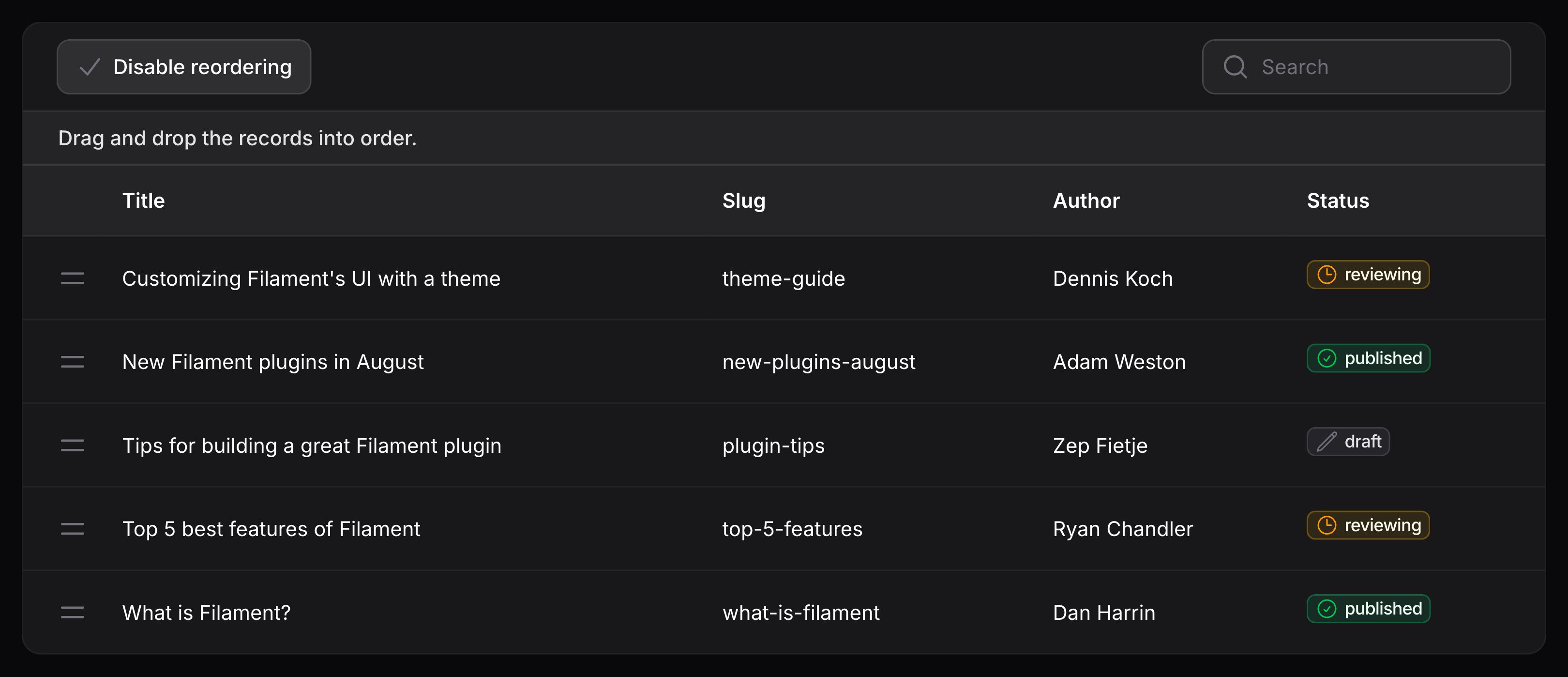Click the pencil icon on draft badge
1568x677 pixels.
1327,442
